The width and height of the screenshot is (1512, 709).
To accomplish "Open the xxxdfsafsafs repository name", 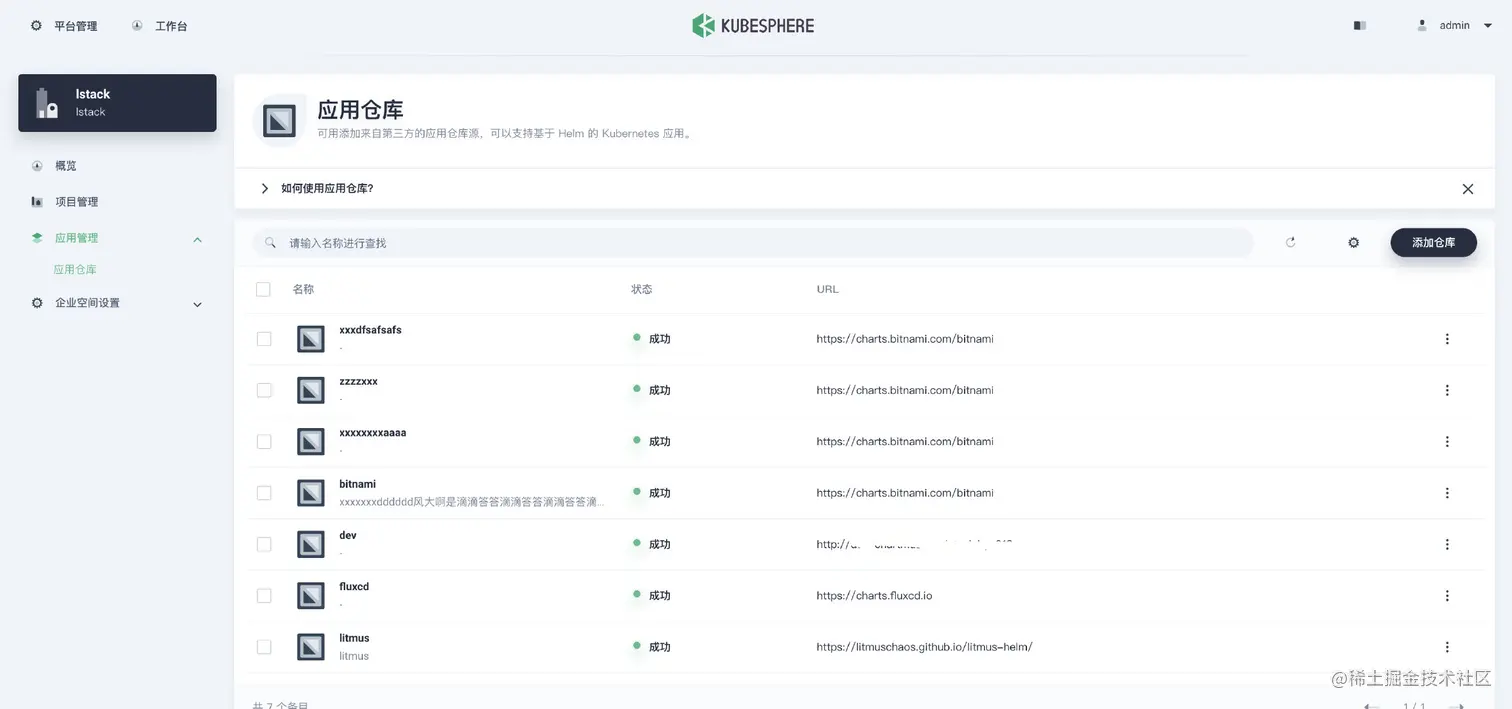I will point(370,330).
